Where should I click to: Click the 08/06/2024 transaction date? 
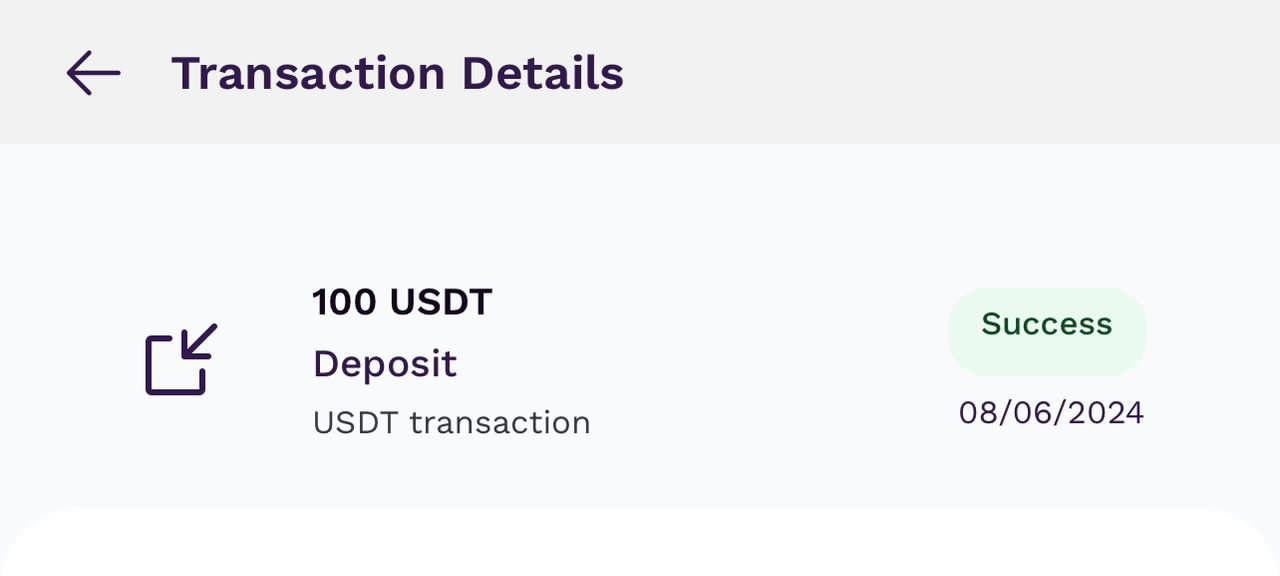(1051, 413)
